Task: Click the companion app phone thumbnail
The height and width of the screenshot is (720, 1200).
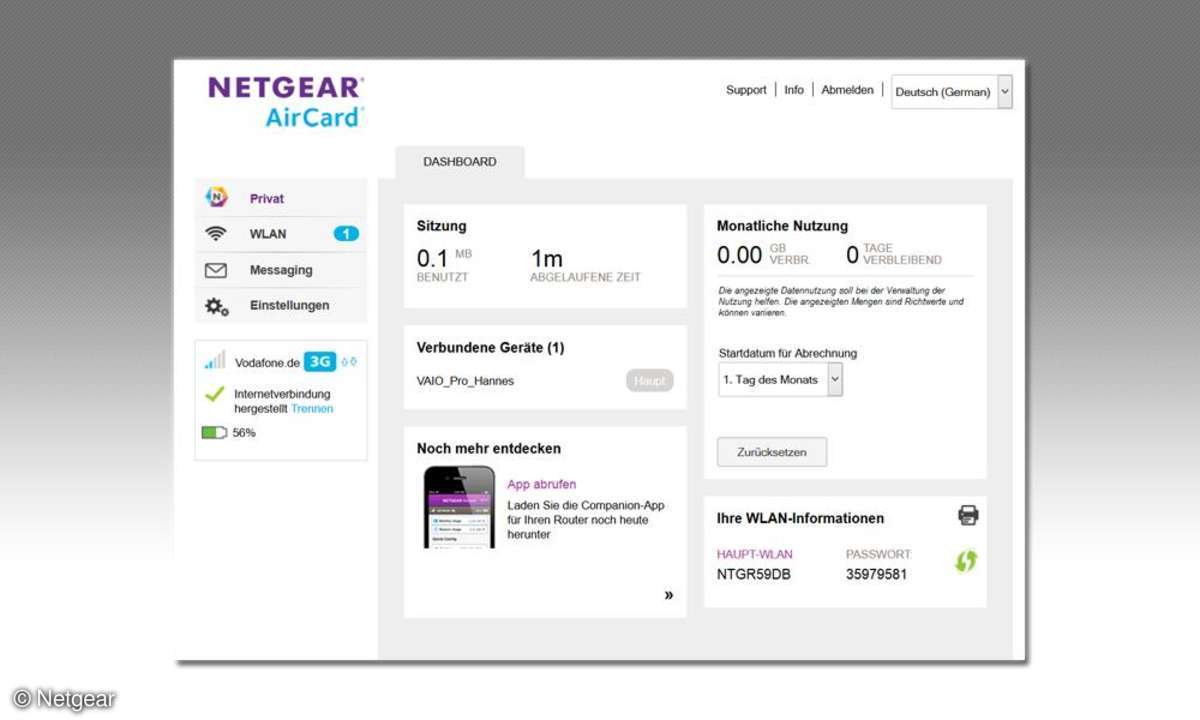Action: [x=459, y=507]
